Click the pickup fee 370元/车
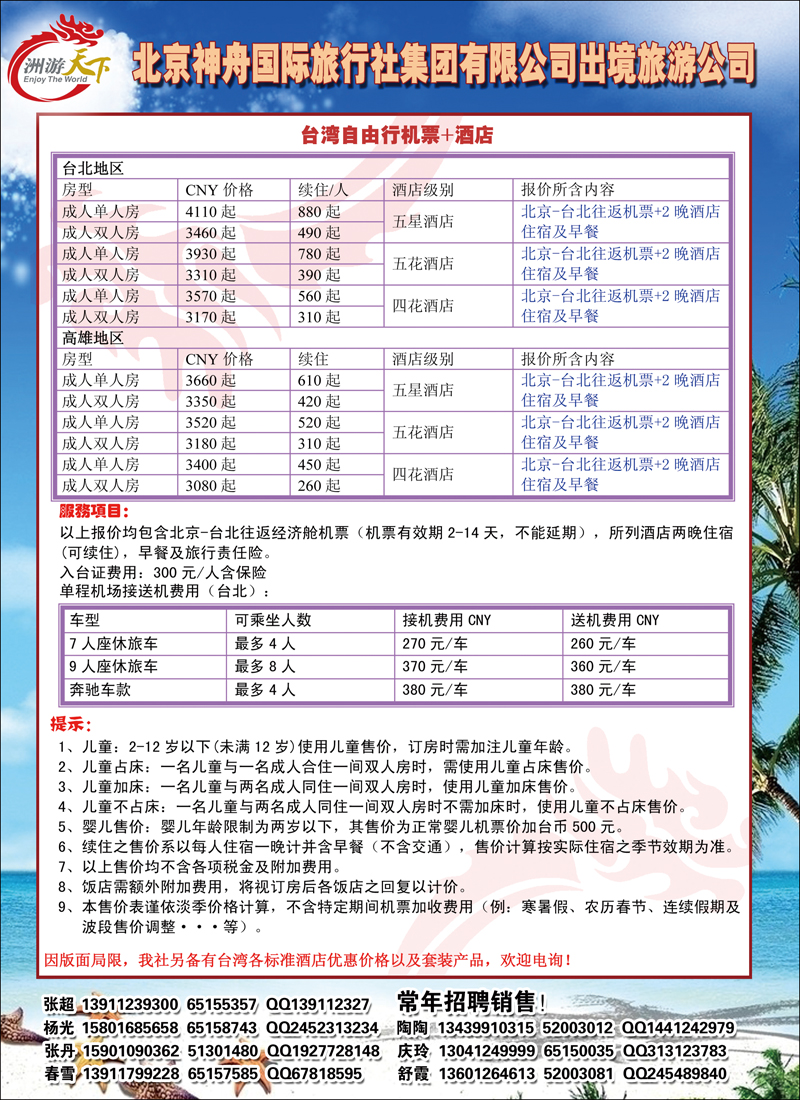 pyautogui.click(x=435, y=666)
